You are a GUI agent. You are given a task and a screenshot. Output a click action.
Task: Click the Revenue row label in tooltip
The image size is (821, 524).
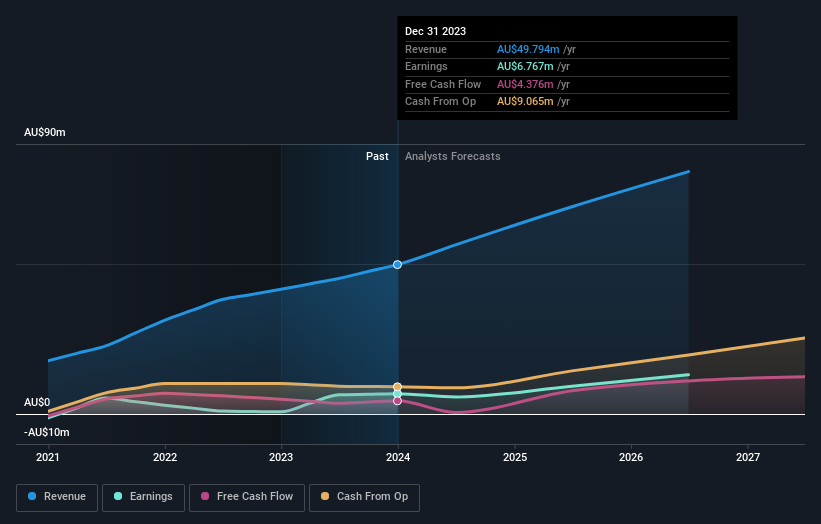(x=426, y=49)
